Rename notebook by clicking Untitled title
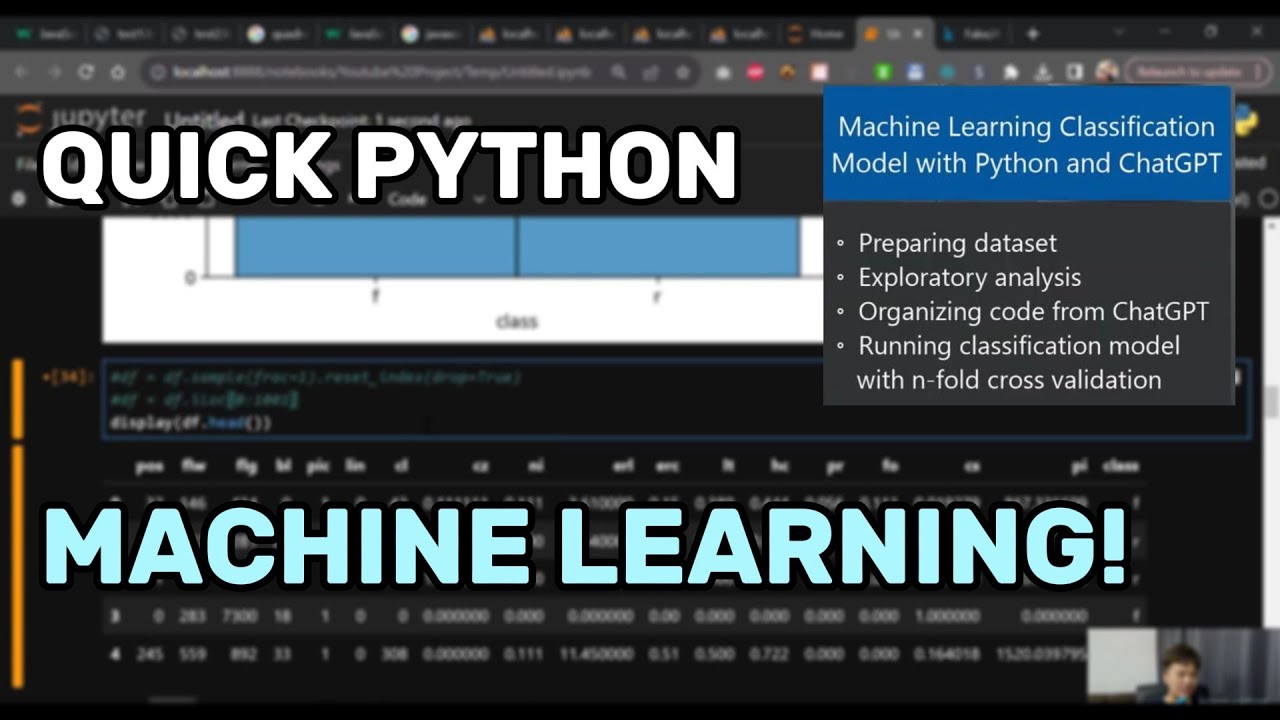 pos(204,119)
